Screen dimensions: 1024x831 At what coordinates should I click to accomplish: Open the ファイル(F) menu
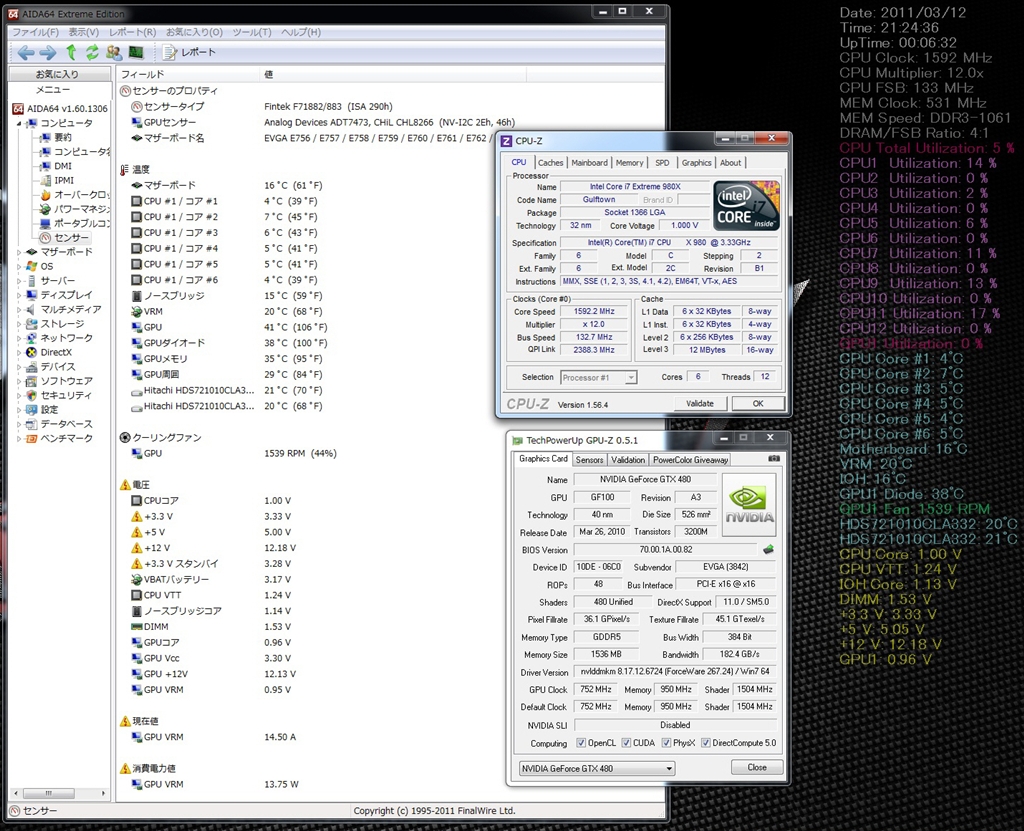[36, 32]
